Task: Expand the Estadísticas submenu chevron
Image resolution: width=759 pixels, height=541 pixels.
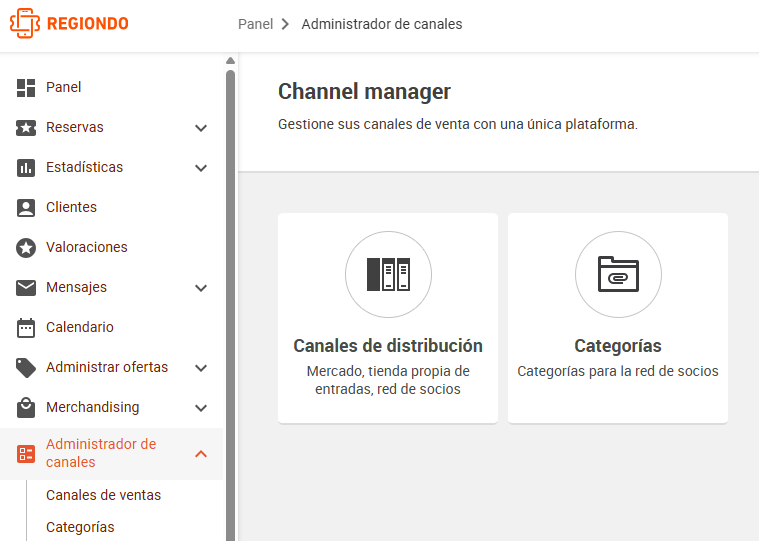Action: tap(201, 168)
